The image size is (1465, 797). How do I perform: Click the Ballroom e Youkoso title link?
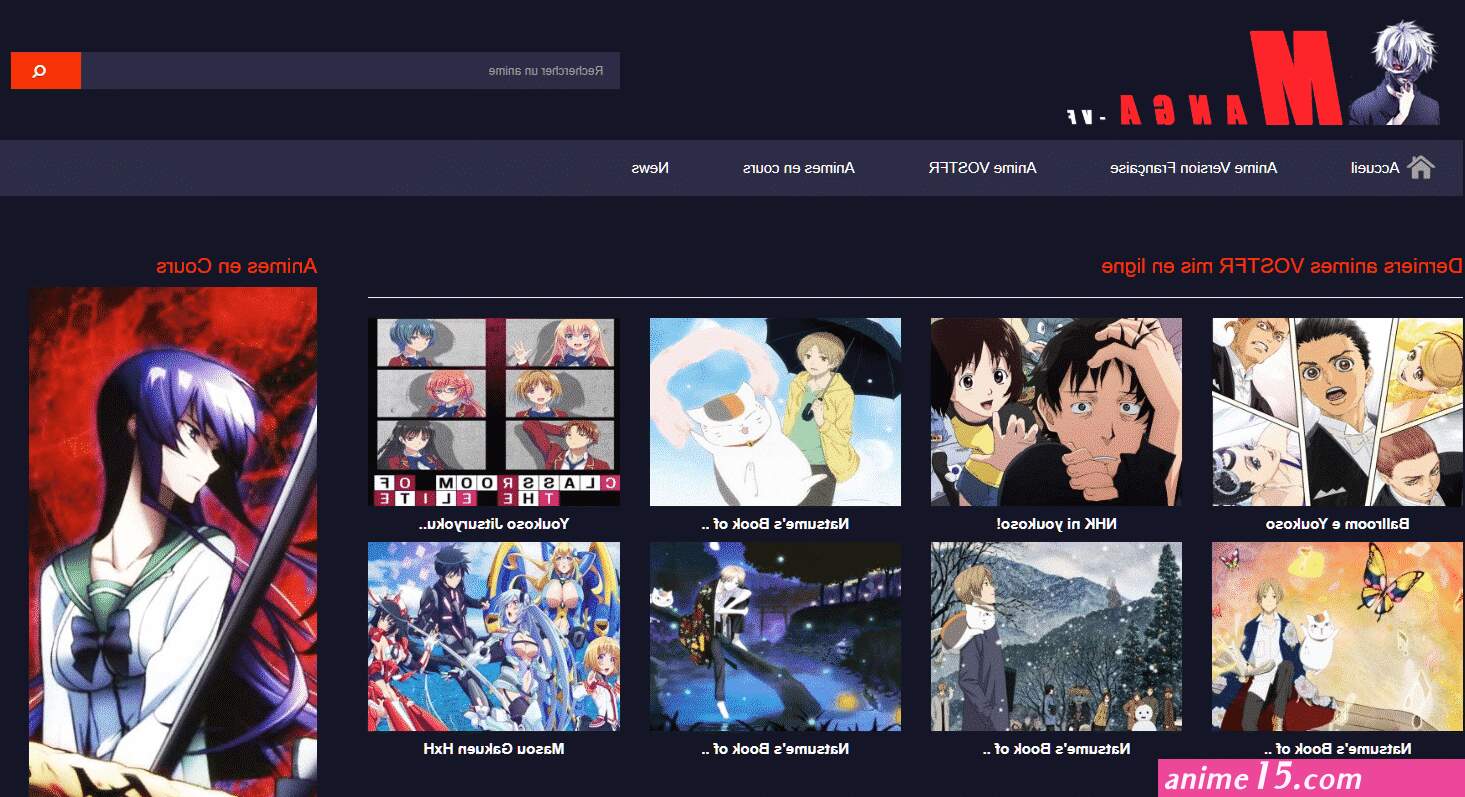(x=1338, y=524)
